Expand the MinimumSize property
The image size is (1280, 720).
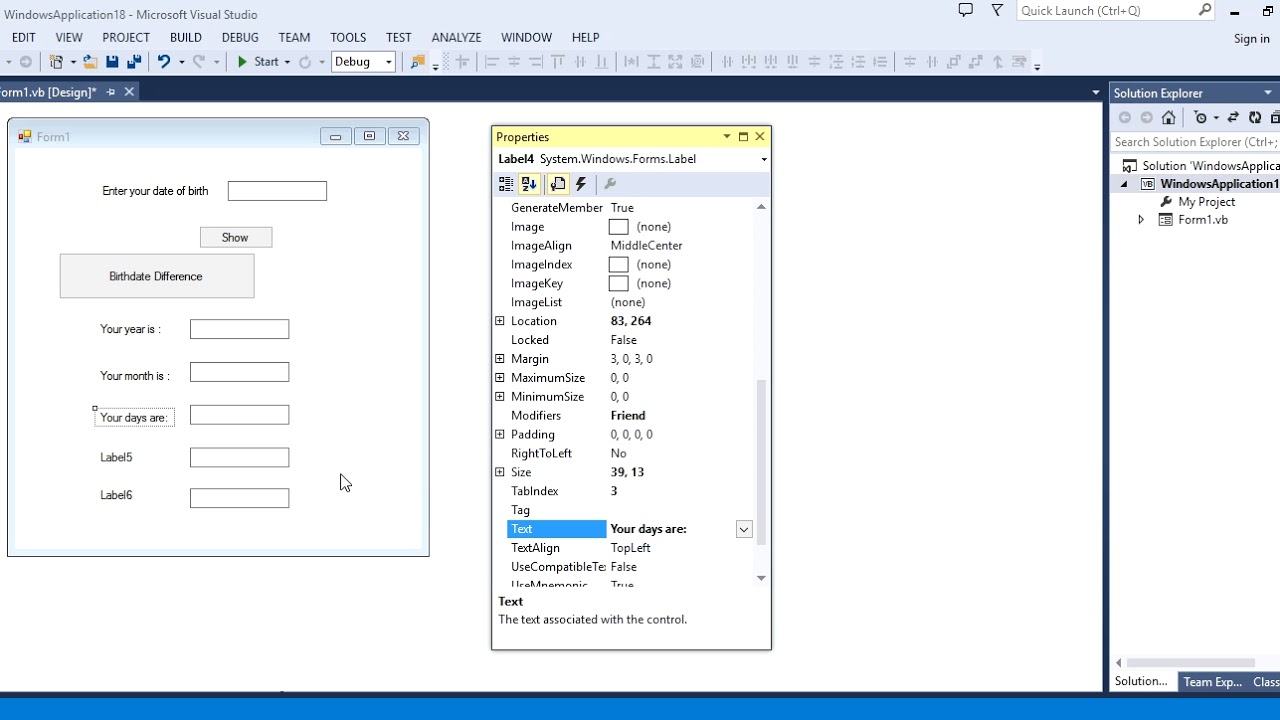click(500, 397)
